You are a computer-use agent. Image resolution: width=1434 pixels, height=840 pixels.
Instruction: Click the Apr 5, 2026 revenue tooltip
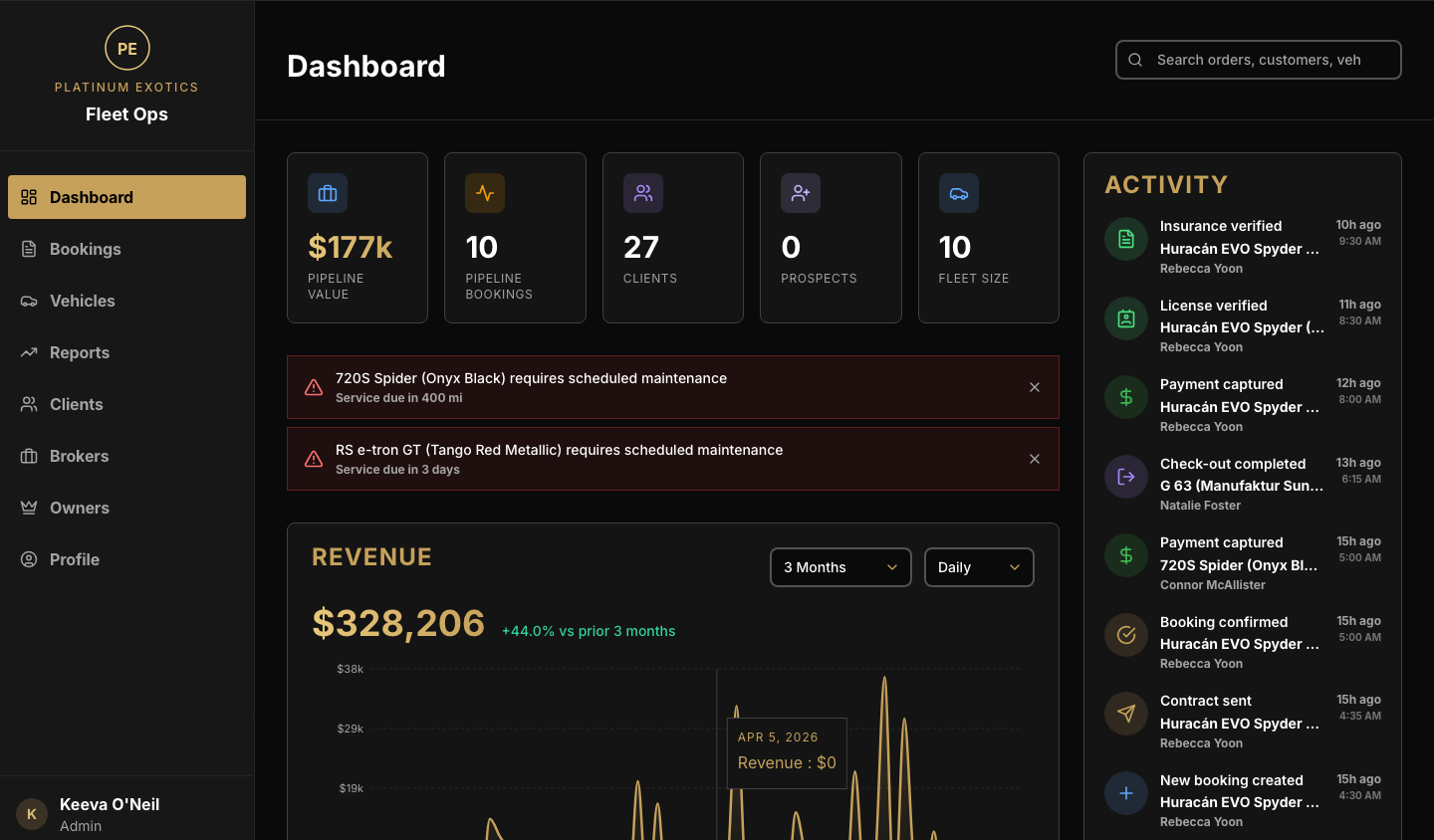tap(787, 753)
